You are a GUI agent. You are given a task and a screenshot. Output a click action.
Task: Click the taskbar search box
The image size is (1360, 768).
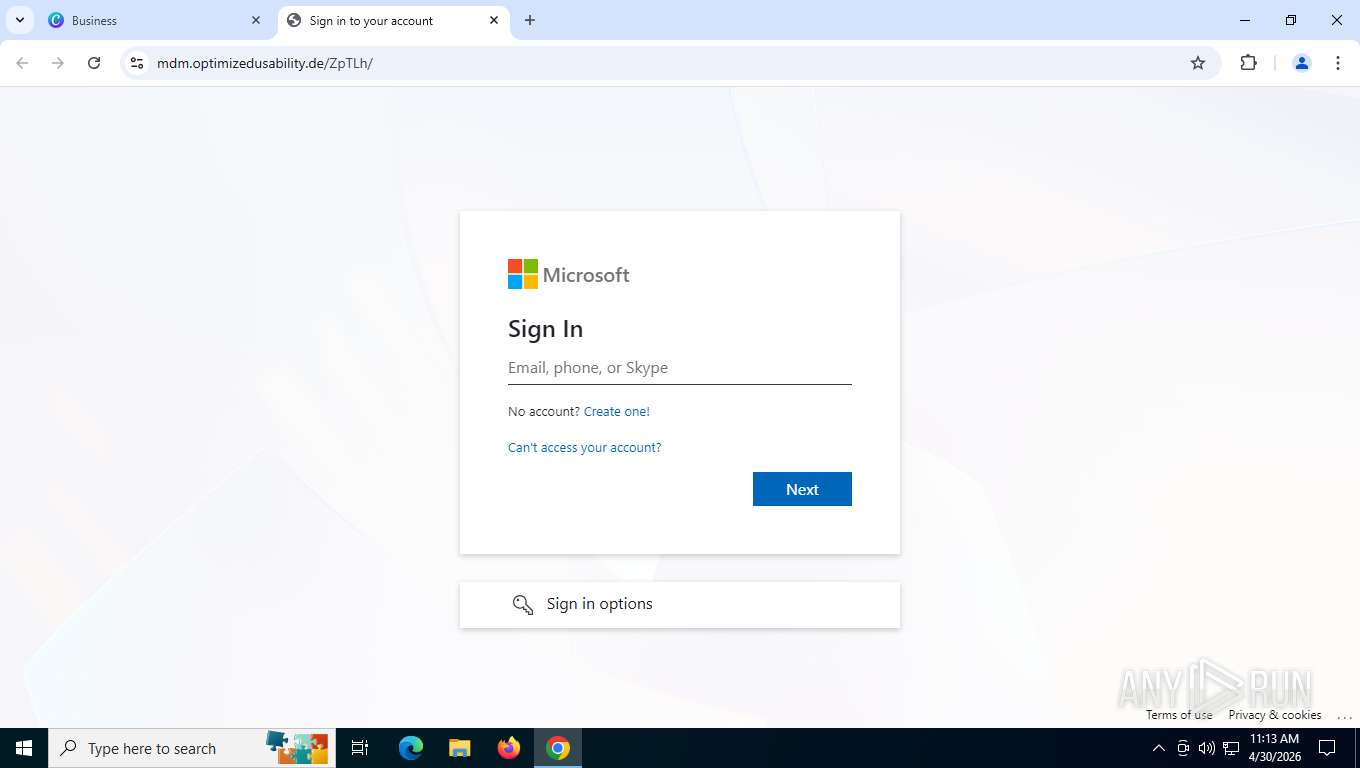192,748
